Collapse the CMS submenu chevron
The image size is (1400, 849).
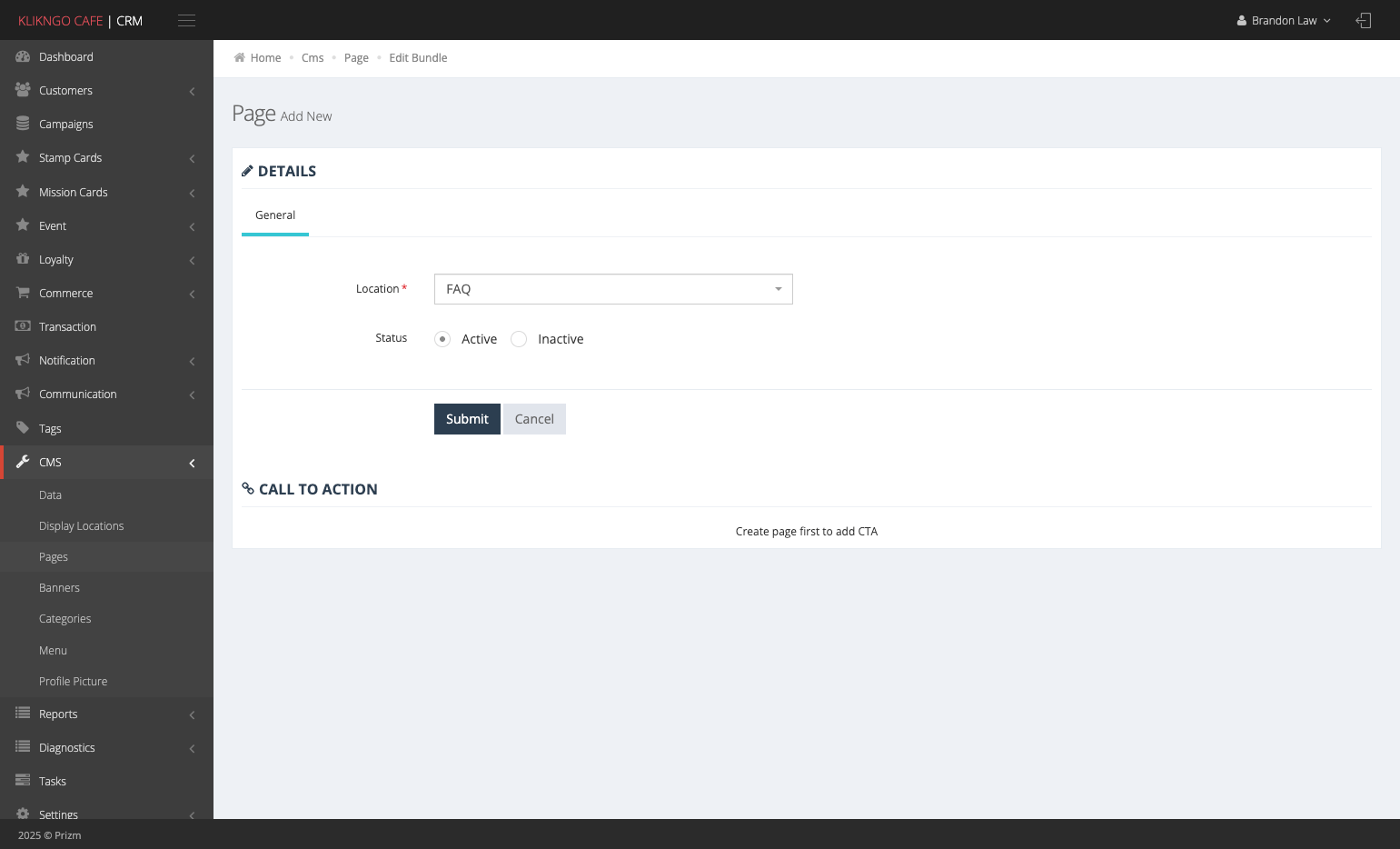192,463
